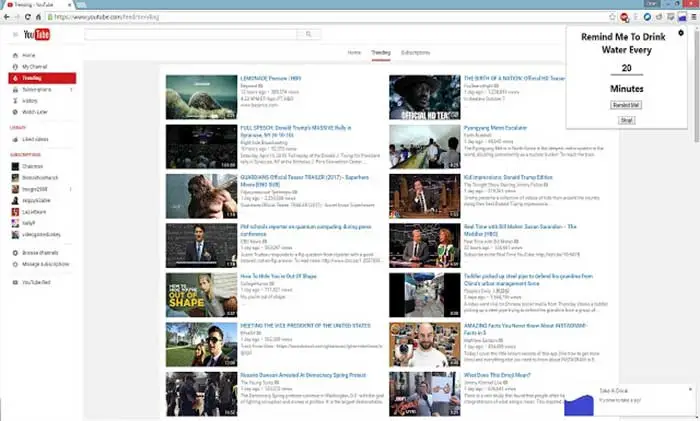Open the Official HD Teaser thumbnail

click(425, 97)
